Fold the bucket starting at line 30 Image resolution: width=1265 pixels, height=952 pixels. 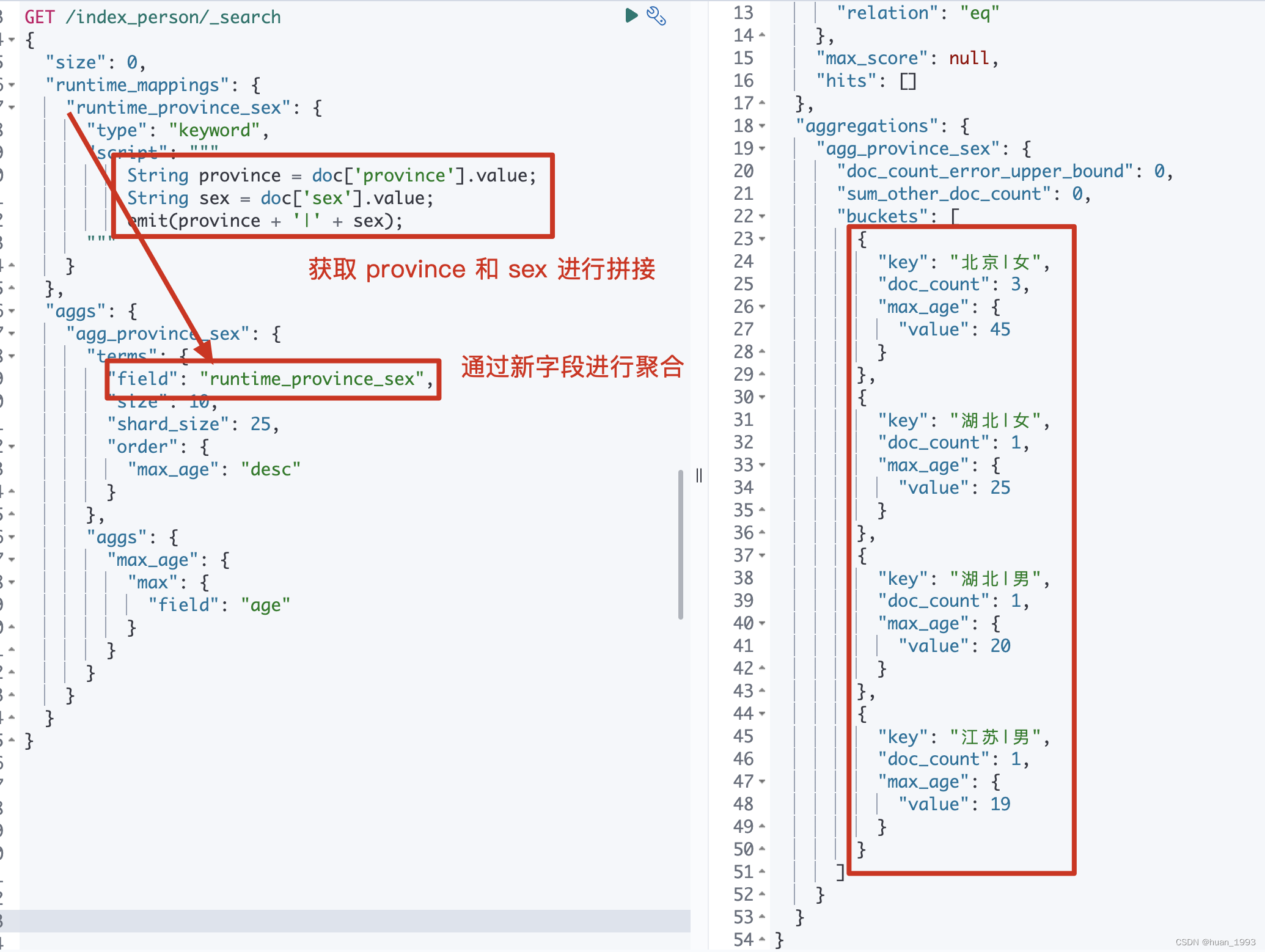click(762, 397)
